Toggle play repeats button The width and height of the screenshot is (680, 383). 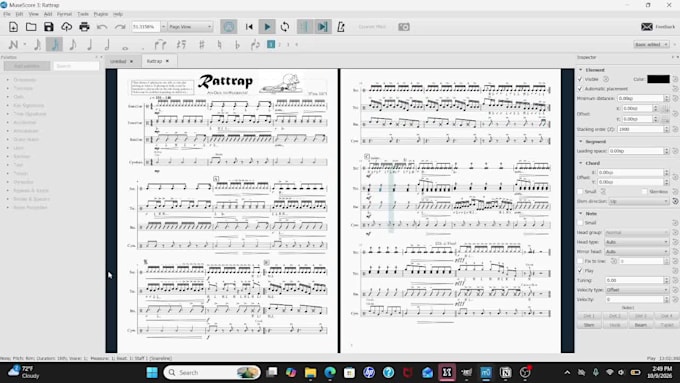point(305,27)
